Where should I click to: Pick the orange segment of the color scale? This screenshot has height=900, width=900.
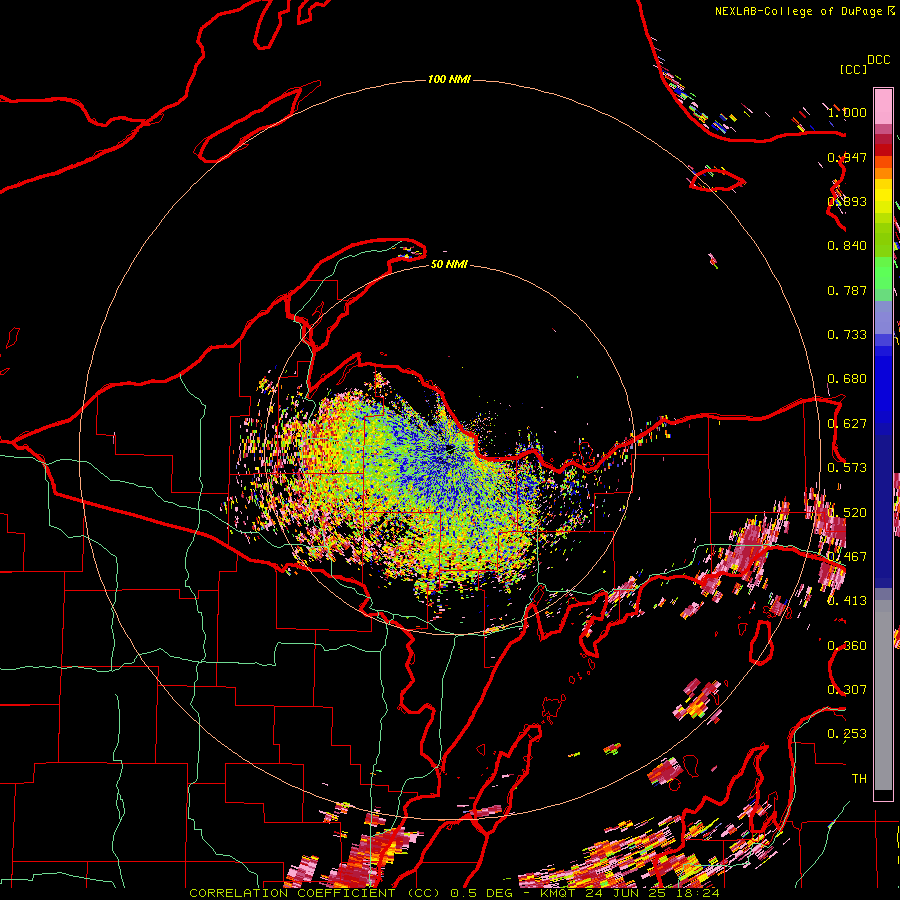click(883, 168)
